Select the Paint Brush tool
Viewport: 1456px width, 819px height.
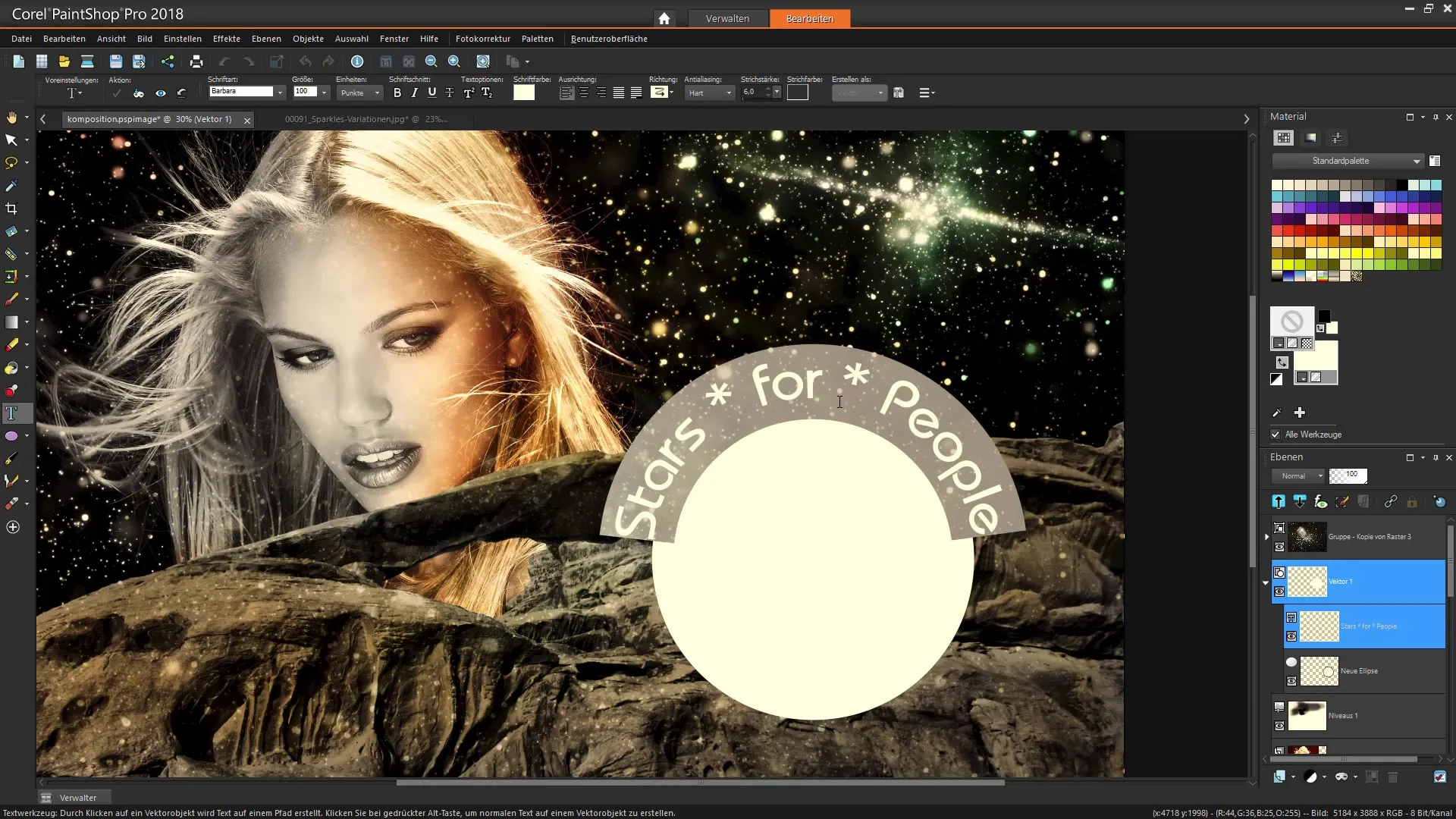[x=11, y=300]
